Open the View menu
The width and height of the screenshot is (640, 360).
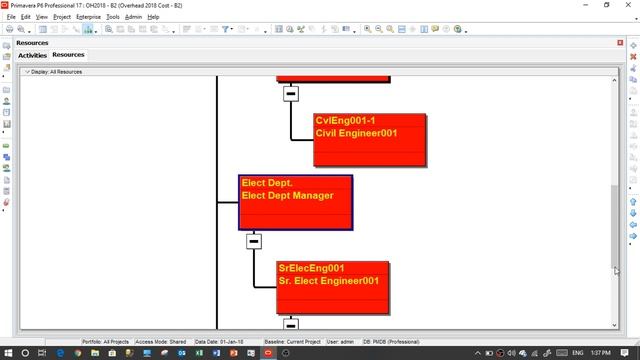42,17
